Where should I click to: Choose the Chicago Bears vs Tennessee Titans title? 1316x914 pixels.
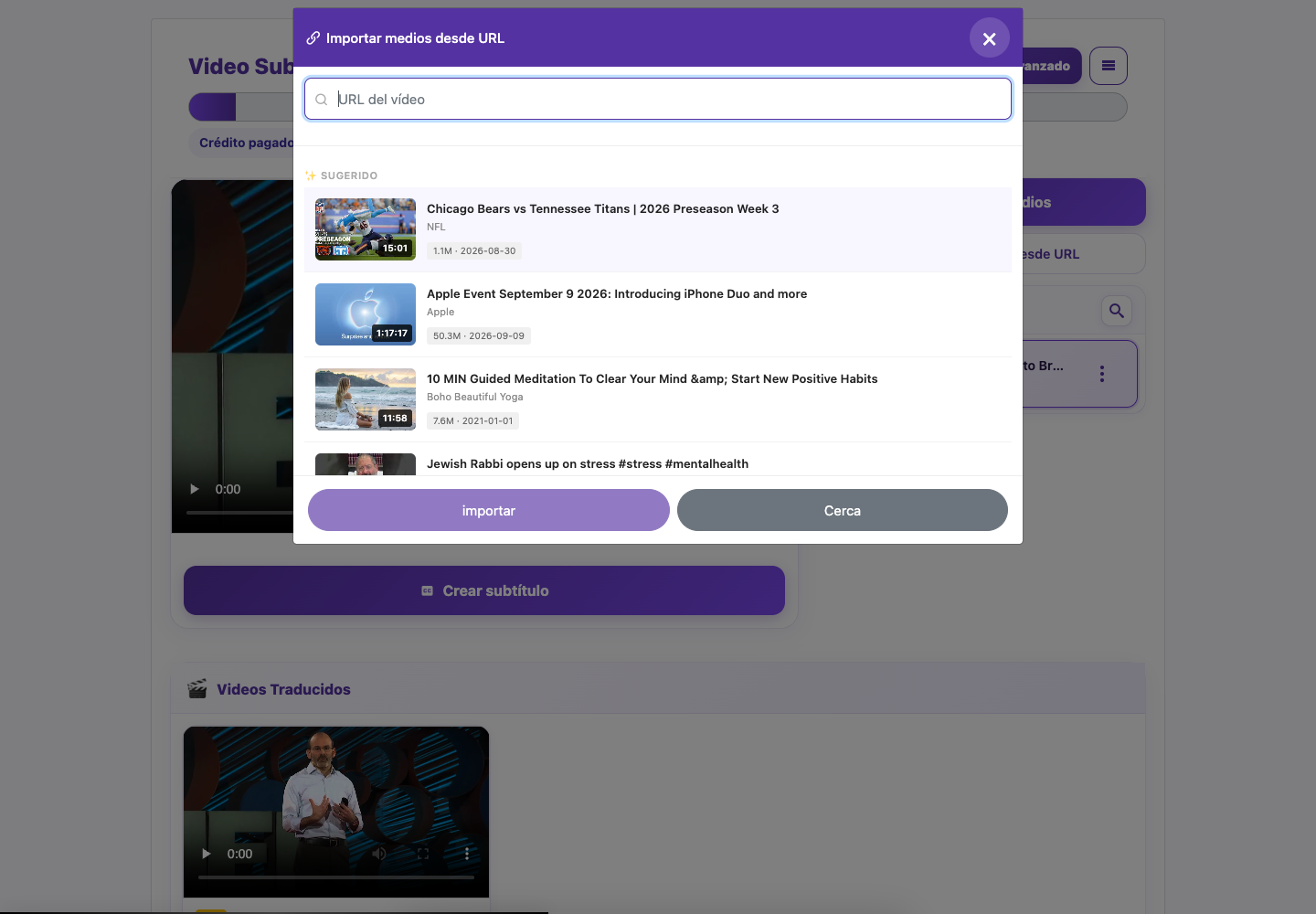pyautogui.click(x=603, y=208)
